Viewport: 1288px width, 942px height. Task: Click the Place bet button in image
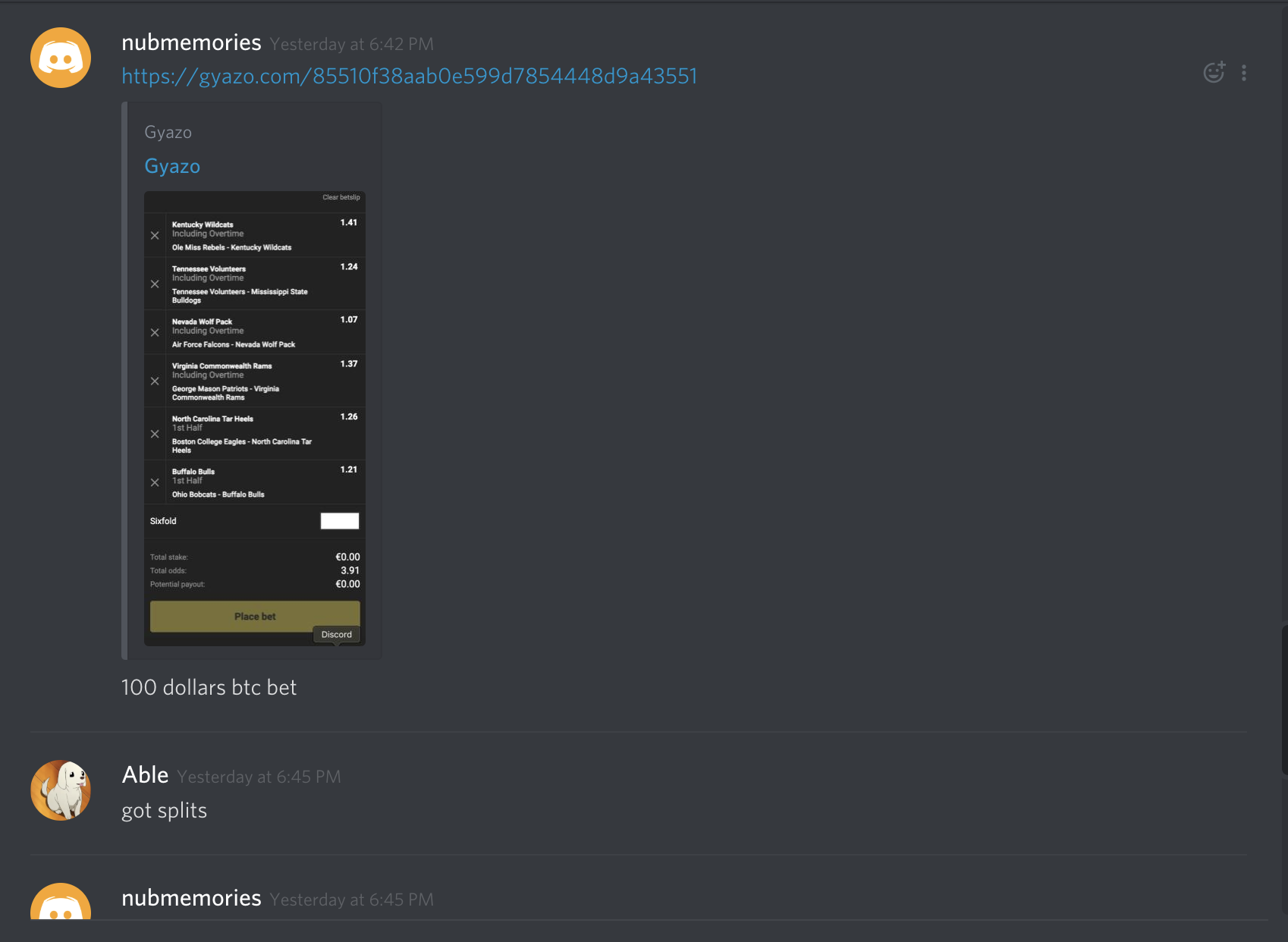click(x=255, y=617)
